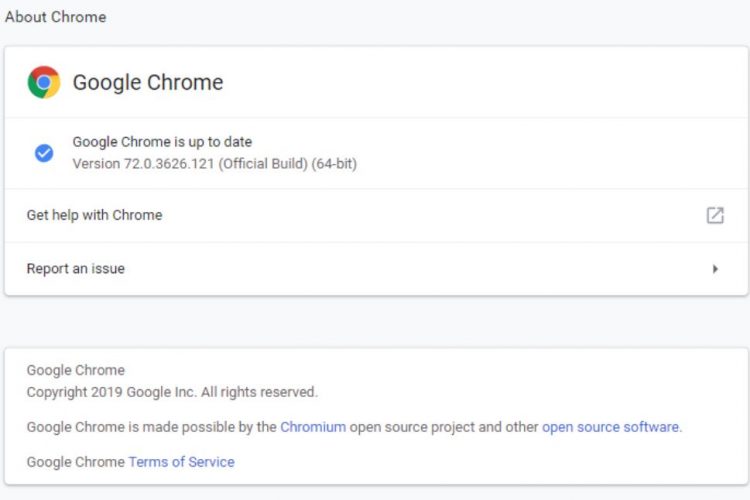Click Version 72.0.3626.121 text
This screenshot has width=750, height=500.
point(215,164)
